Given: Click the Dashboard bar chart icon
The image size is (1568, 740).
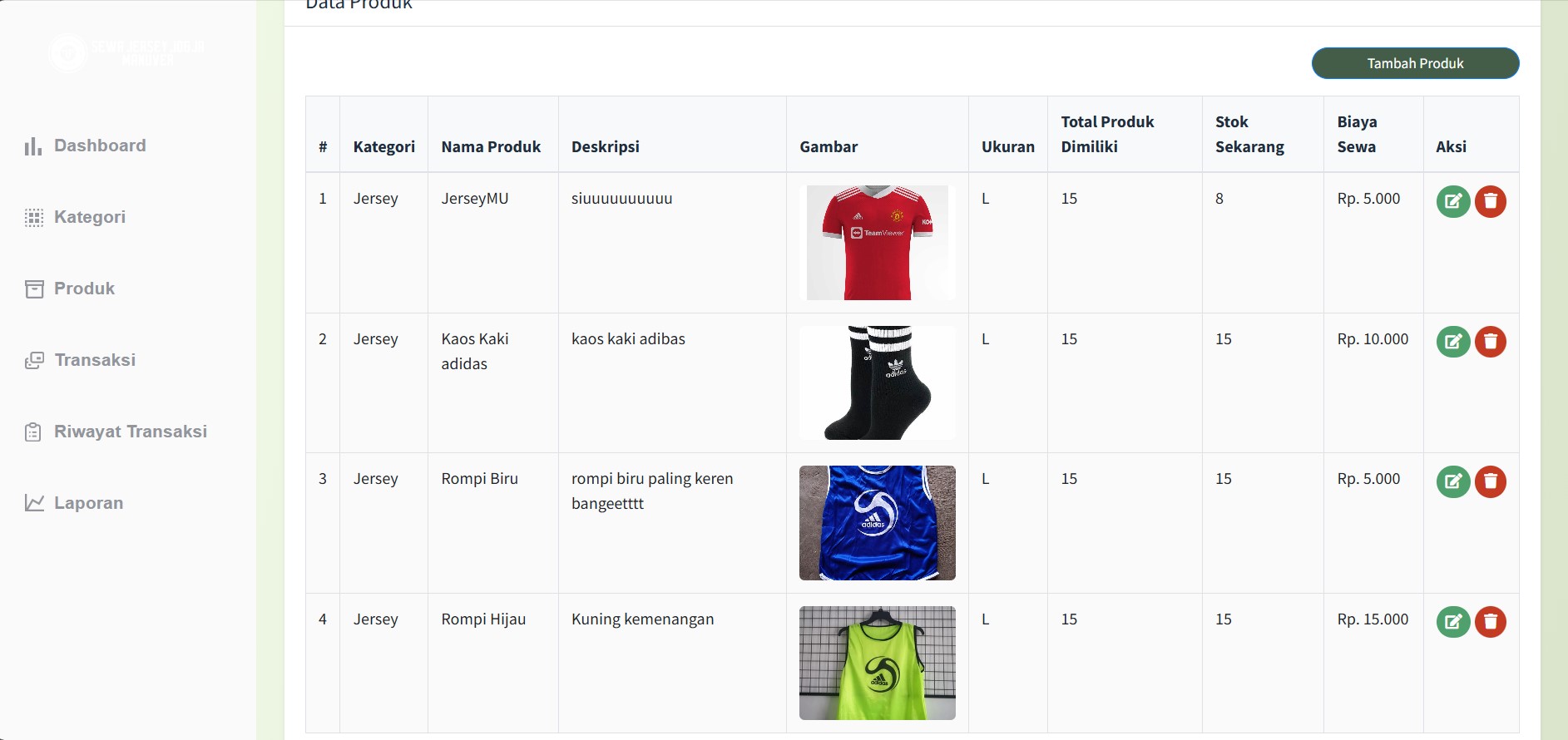Looking at the screenshot, I should [33, 146].
